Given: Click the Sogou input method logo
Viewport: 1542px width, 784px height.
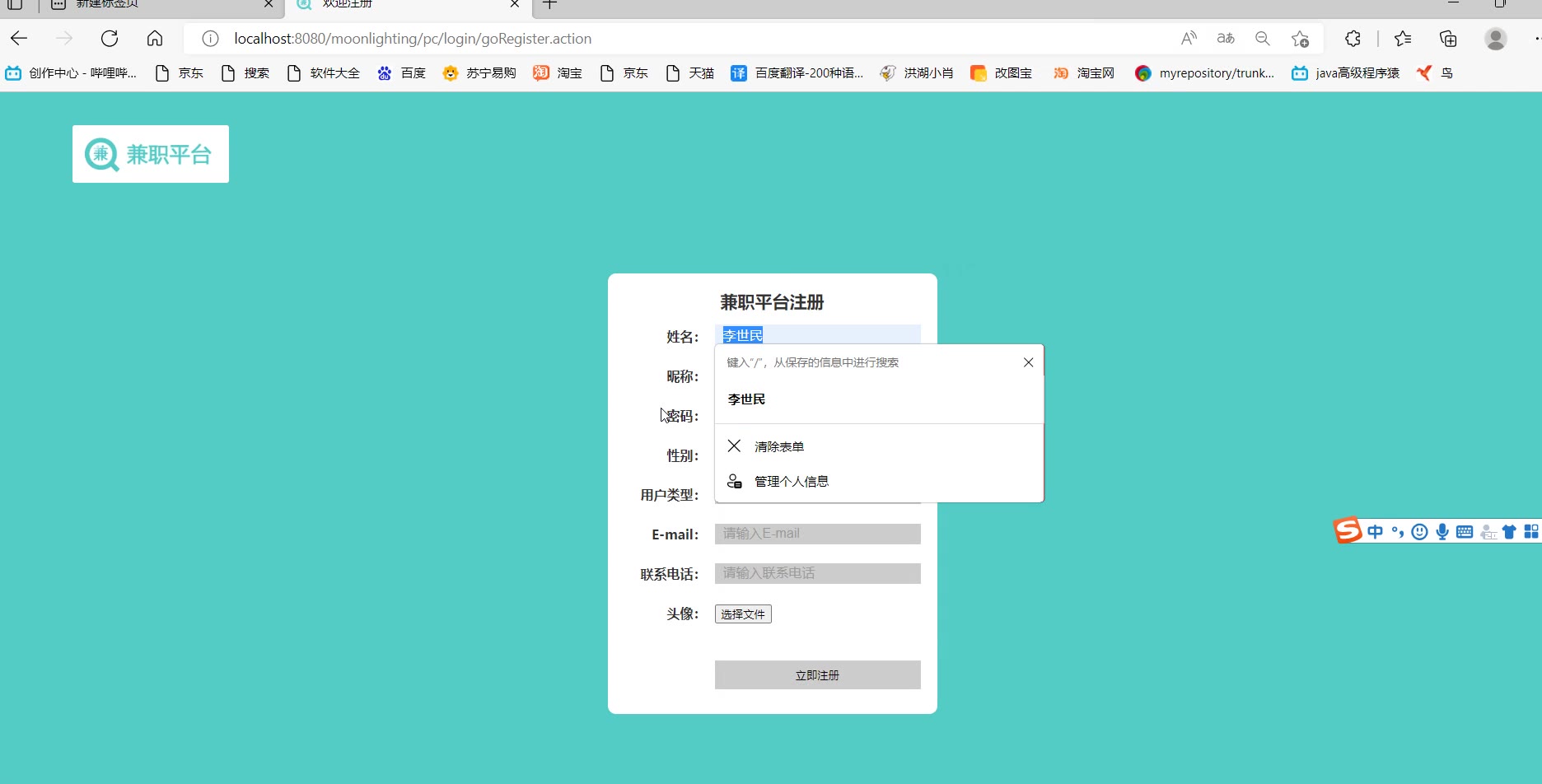Looking at the screenshot, I should (1348, 531).
